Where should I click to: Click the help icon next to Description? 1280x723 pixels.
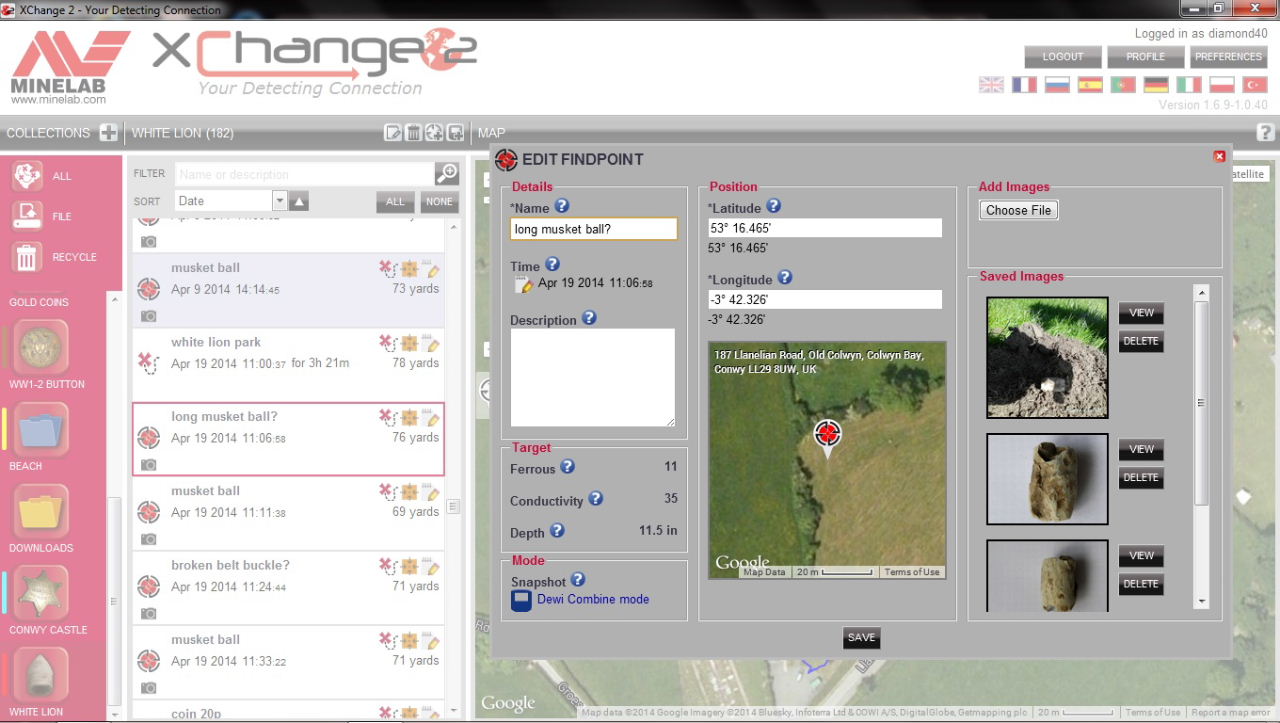(x=589, y=318)
